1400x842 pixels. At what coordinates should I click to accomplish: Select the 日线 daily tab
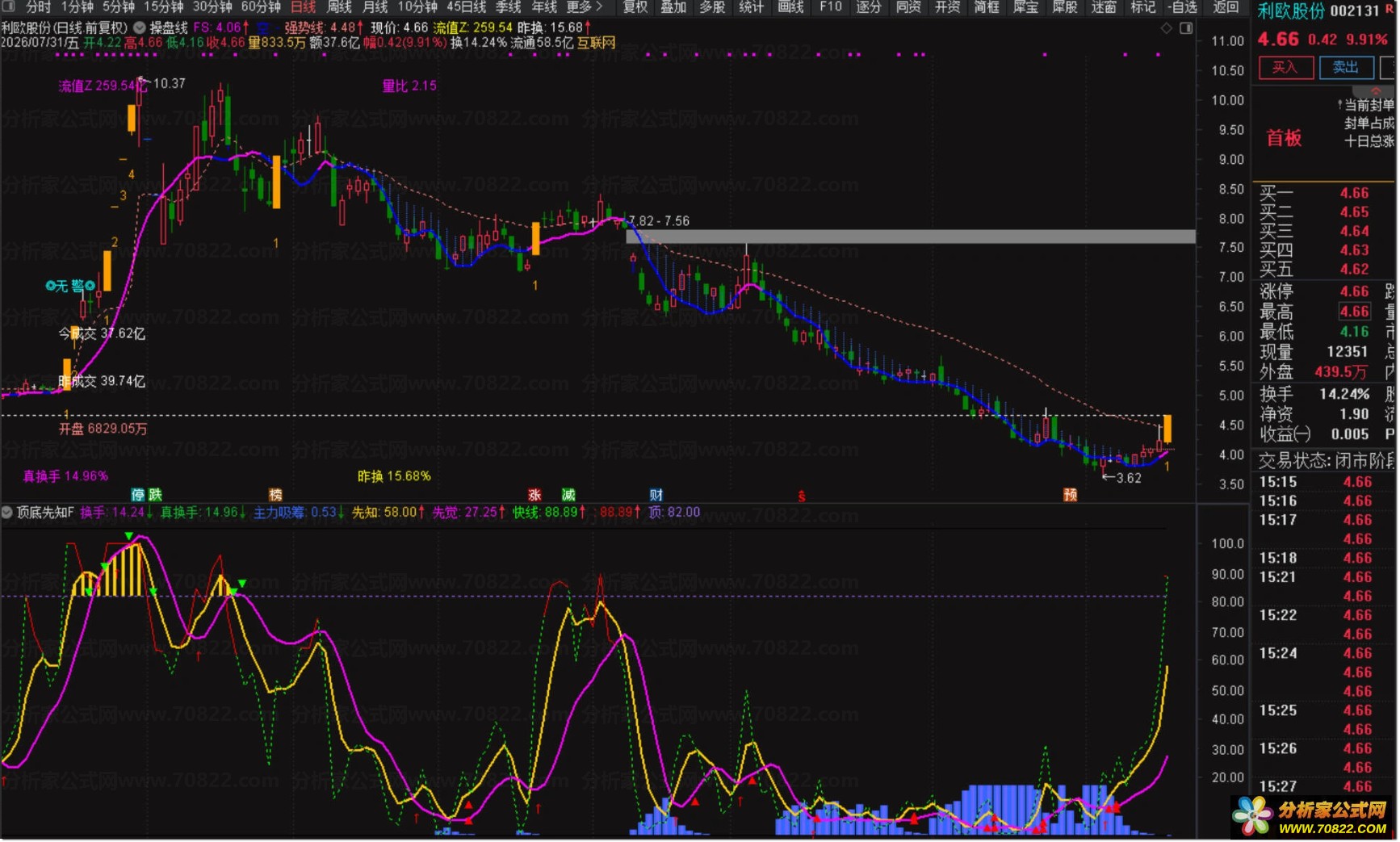[304, 7]
